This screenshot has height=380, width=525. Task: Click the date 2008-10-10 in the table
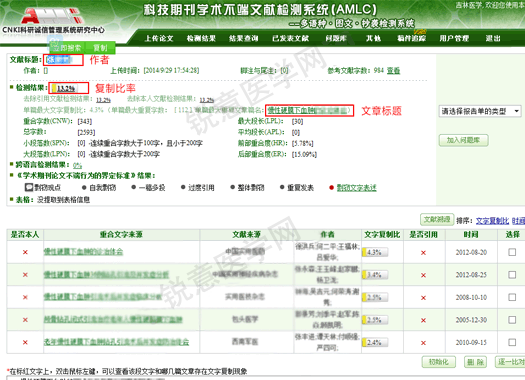471,297
